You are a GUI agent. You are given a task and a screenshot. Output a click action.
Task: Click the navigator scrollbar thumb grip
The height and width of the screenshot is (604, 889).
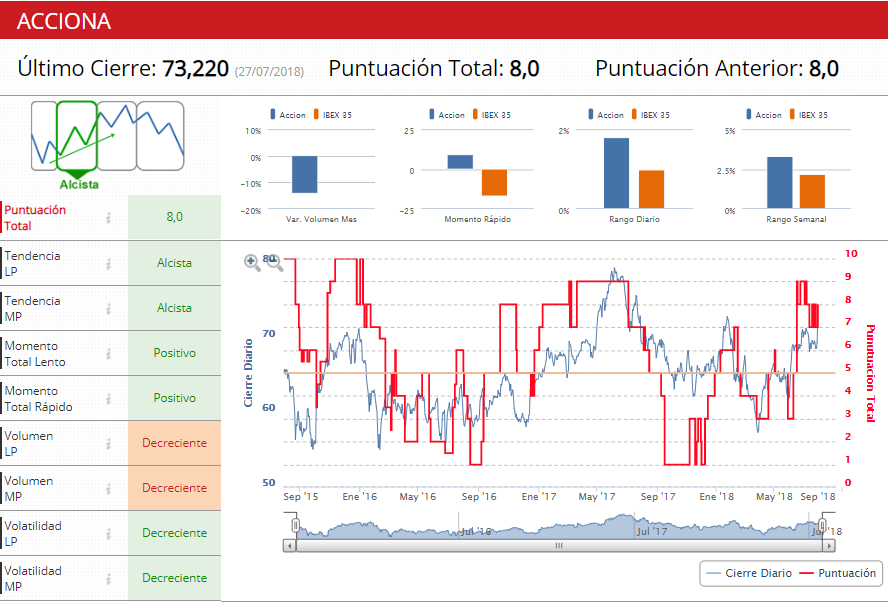(x=559, y=546)
